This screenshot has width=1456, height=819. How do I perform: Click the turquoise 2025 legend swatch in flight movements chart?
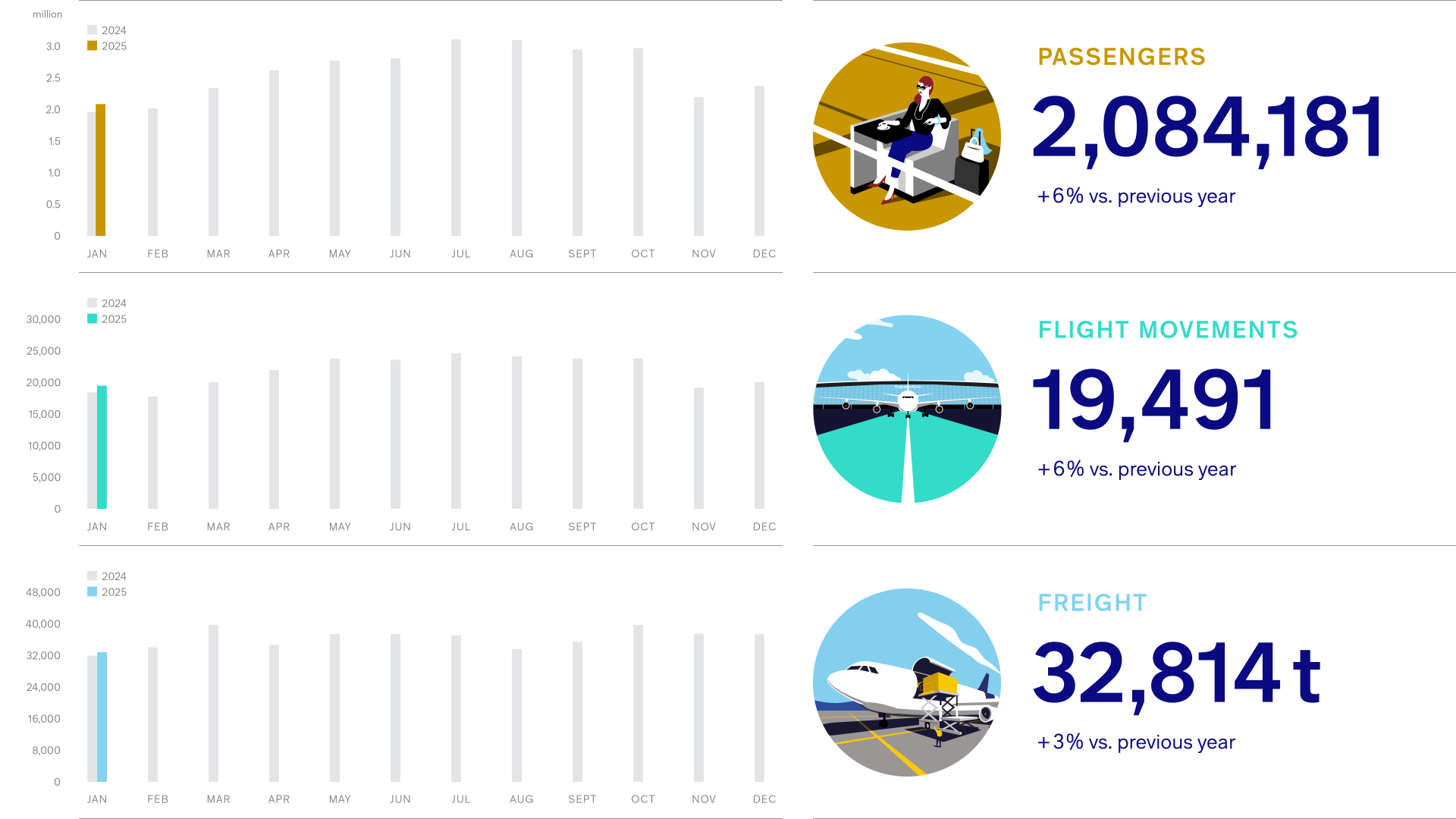(93, 319)
